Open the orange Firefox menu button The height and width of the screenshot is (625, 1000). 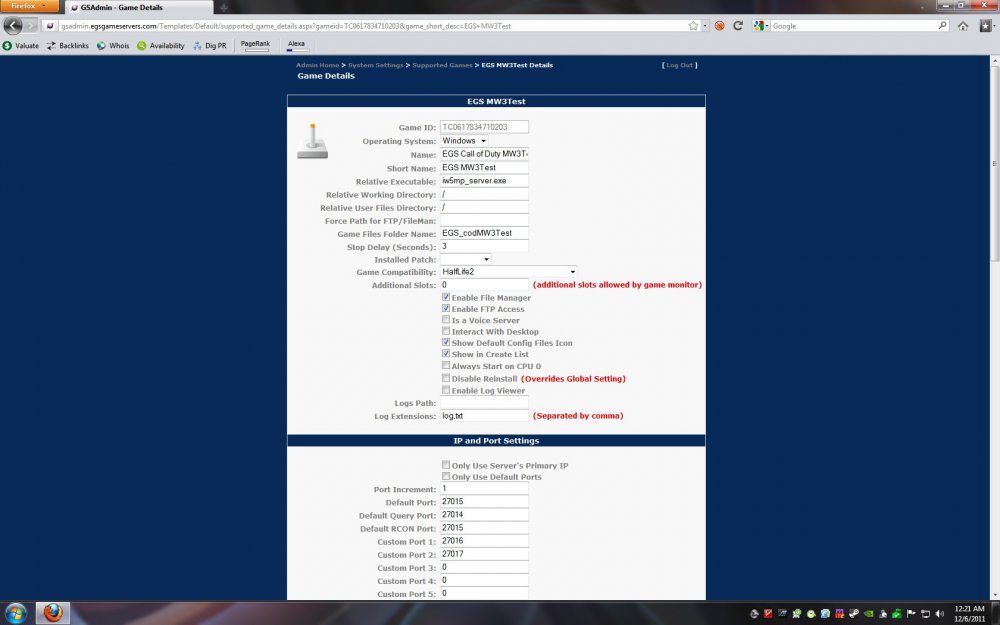29,5
